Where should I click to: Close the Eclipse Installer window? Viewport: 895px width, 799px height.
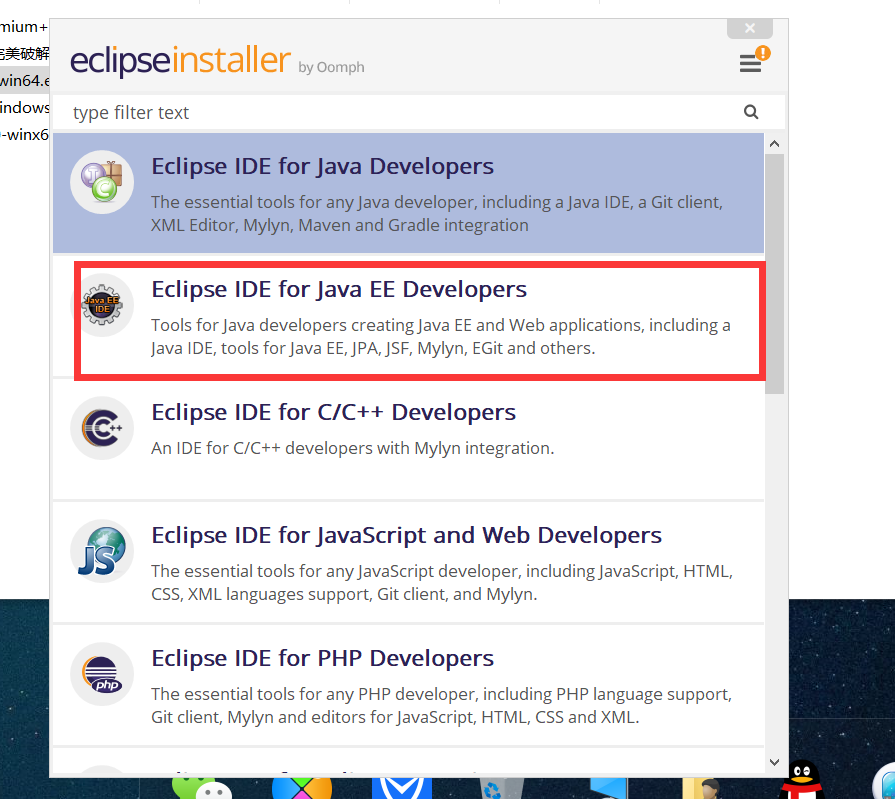[x=750, y=28]
